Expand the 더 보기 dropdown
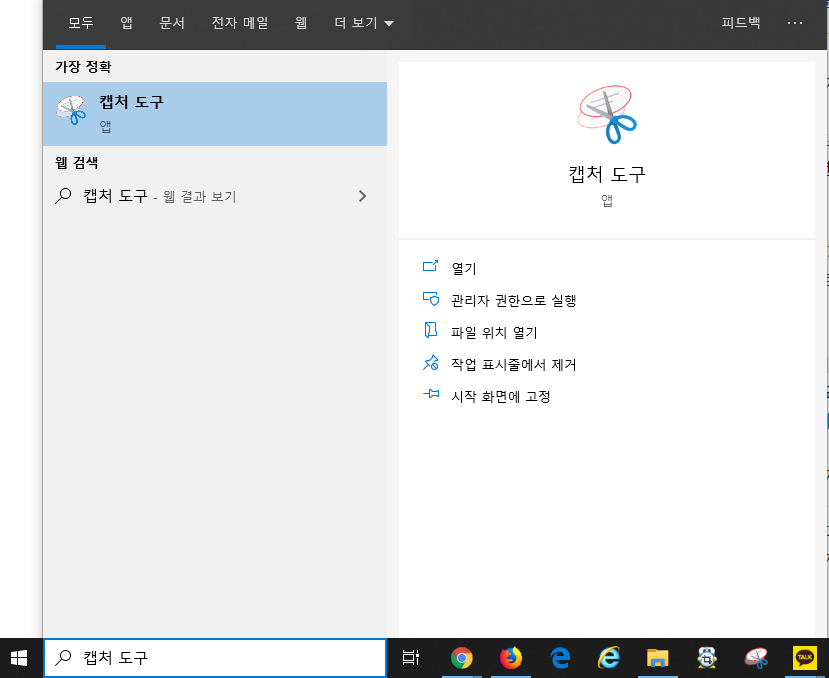The width and height of the screenshot is (829, 678). tap(364, 23)
